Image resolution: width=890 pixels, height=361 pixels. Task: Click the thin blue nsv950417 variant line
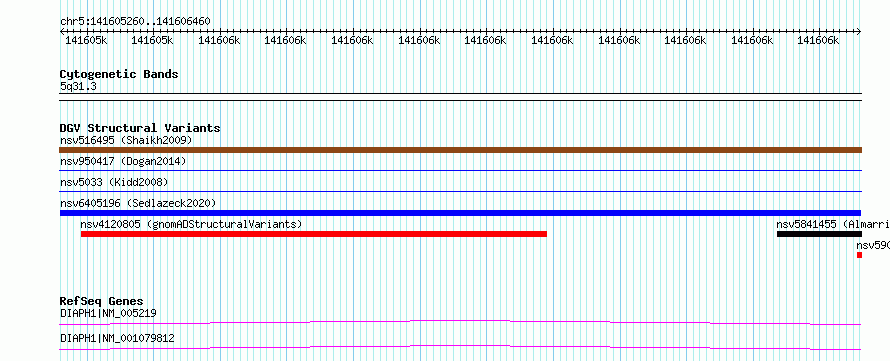[460, 170]
